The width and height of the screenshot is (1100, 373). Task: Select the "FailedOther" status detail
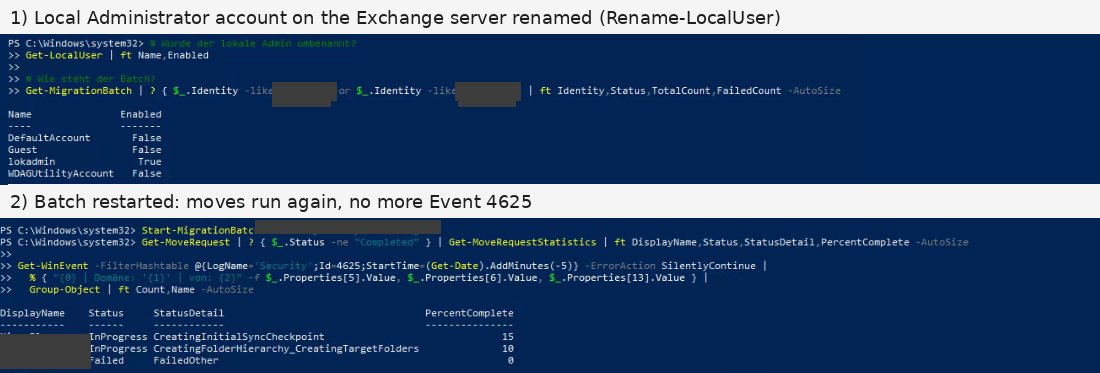pyautogui.click(x=186, y=361)
